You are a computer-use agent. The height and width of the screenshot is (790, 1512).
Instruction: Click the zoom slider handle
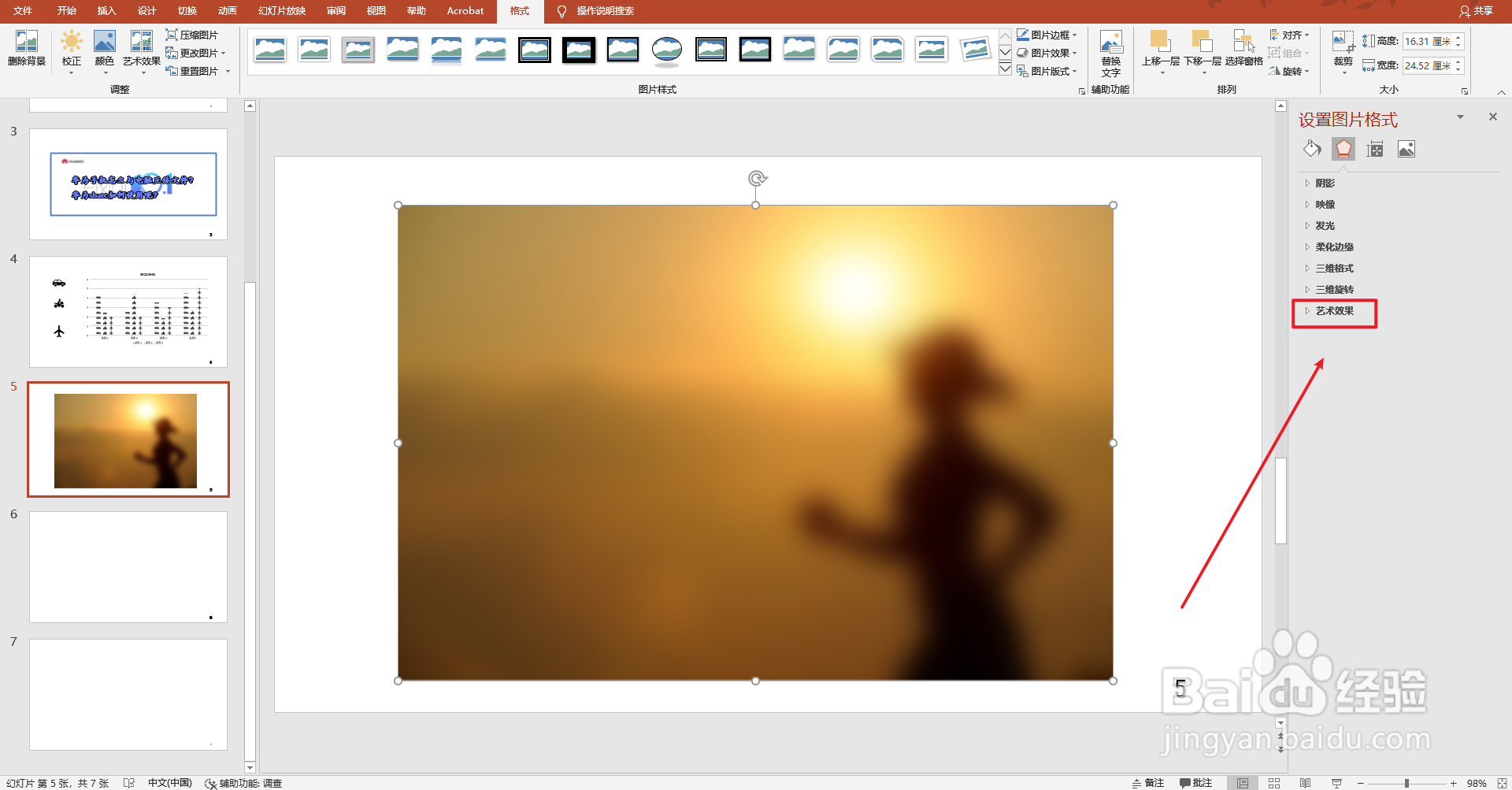point(1406,783)
